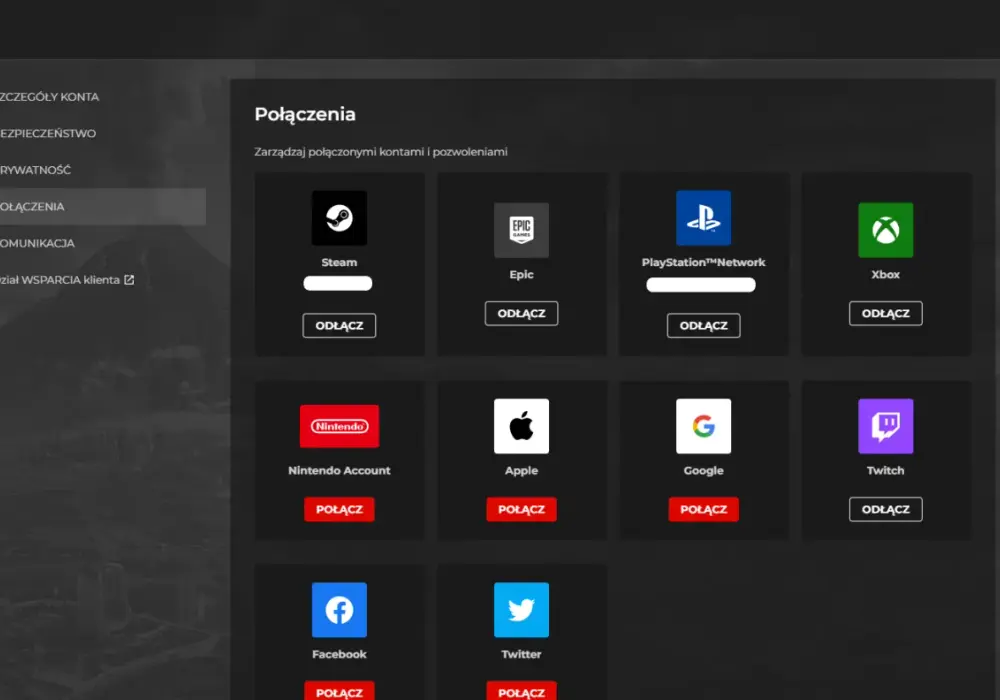This screenshot has height=700, width=1000.
Task: Click the 'Zarządzaj połączonymi kontami i pozwoleniami' description
Action: point(381,152)
